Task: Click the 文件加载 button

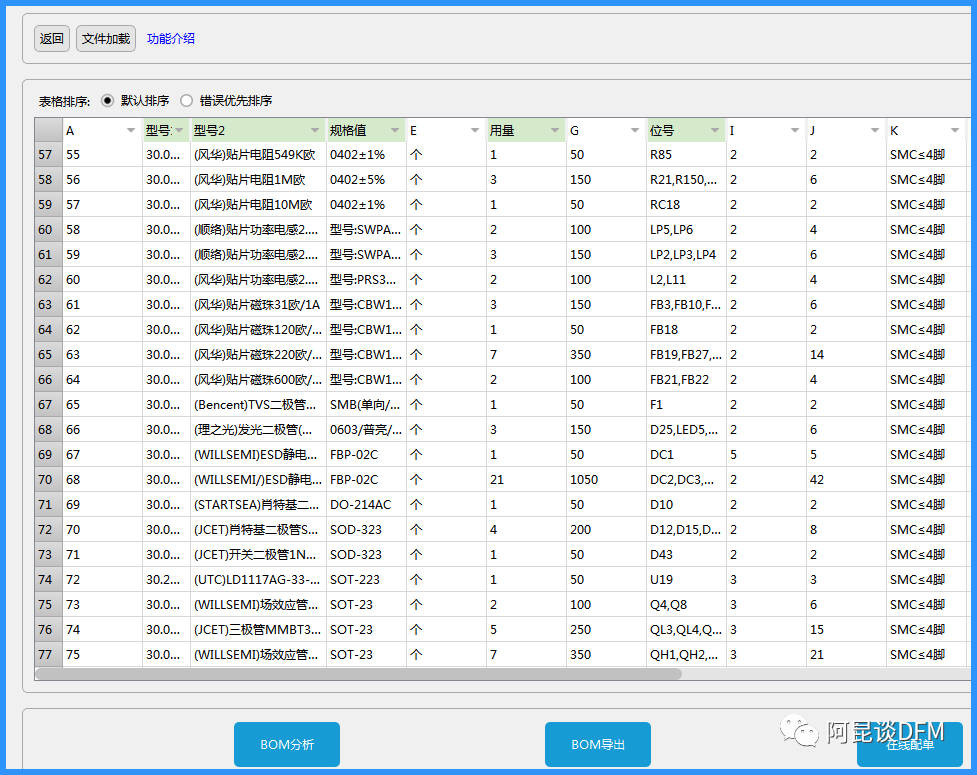Action: tap(106, 39)
